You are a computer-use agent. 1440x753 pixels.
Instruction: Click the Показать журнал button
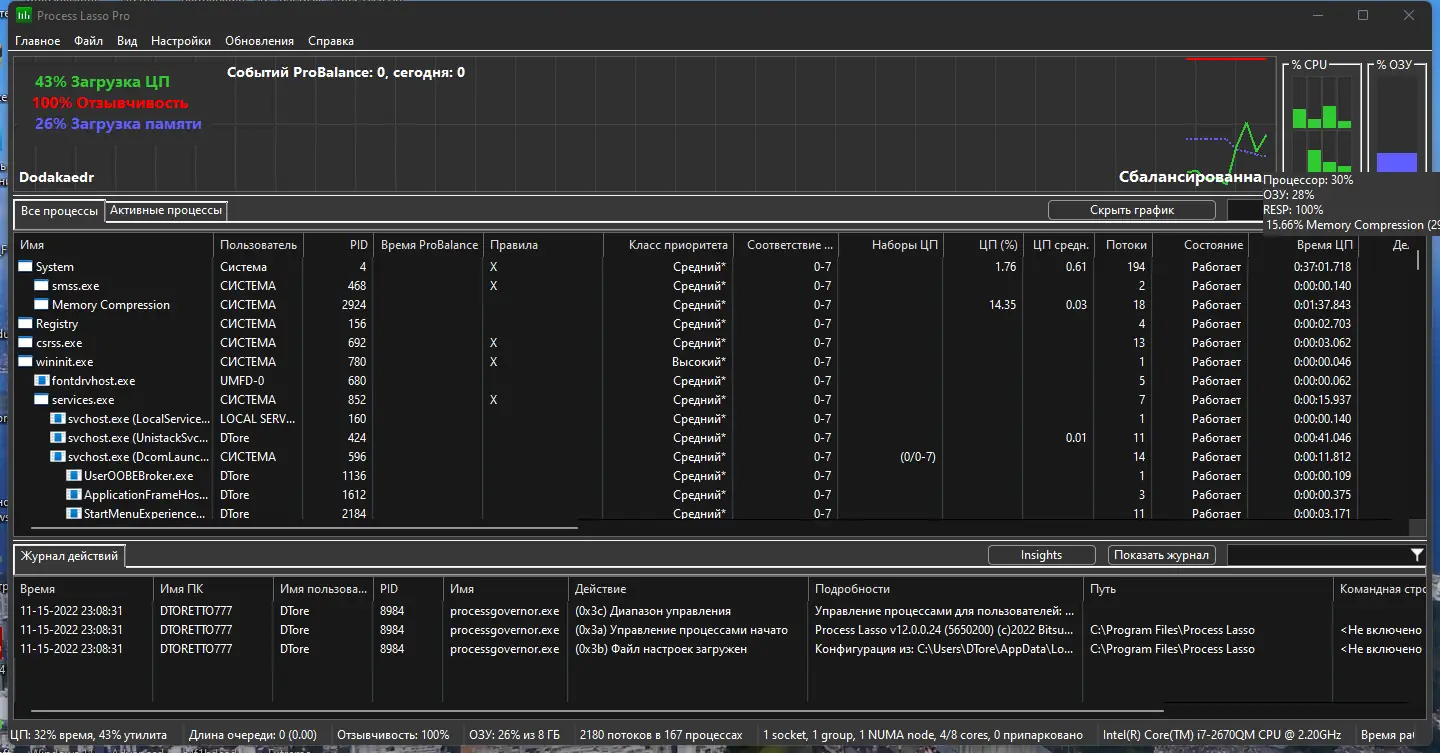click(x=1162, y=555)
